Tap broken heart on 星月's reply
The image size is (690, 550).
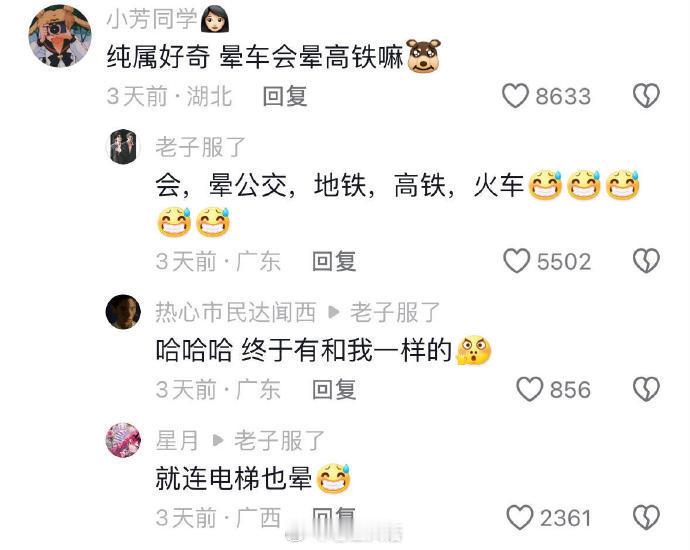pyautogui.click(x=646, y=517)
